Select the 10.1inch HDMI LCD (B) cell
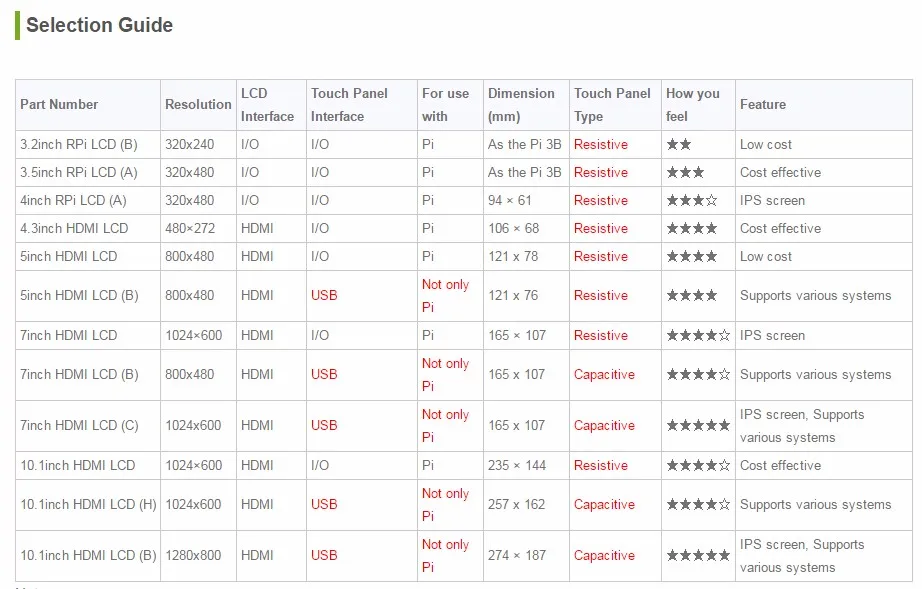 click(88, 555)
